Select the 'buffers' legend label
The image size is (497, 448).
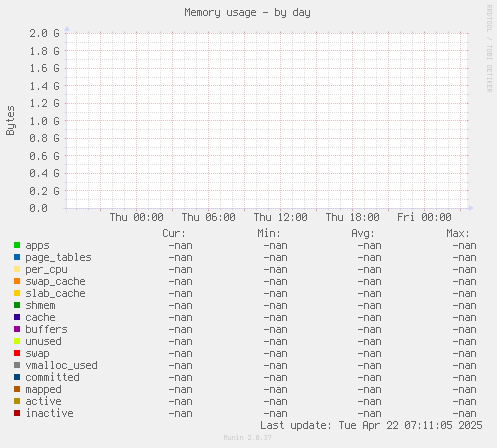46,330
